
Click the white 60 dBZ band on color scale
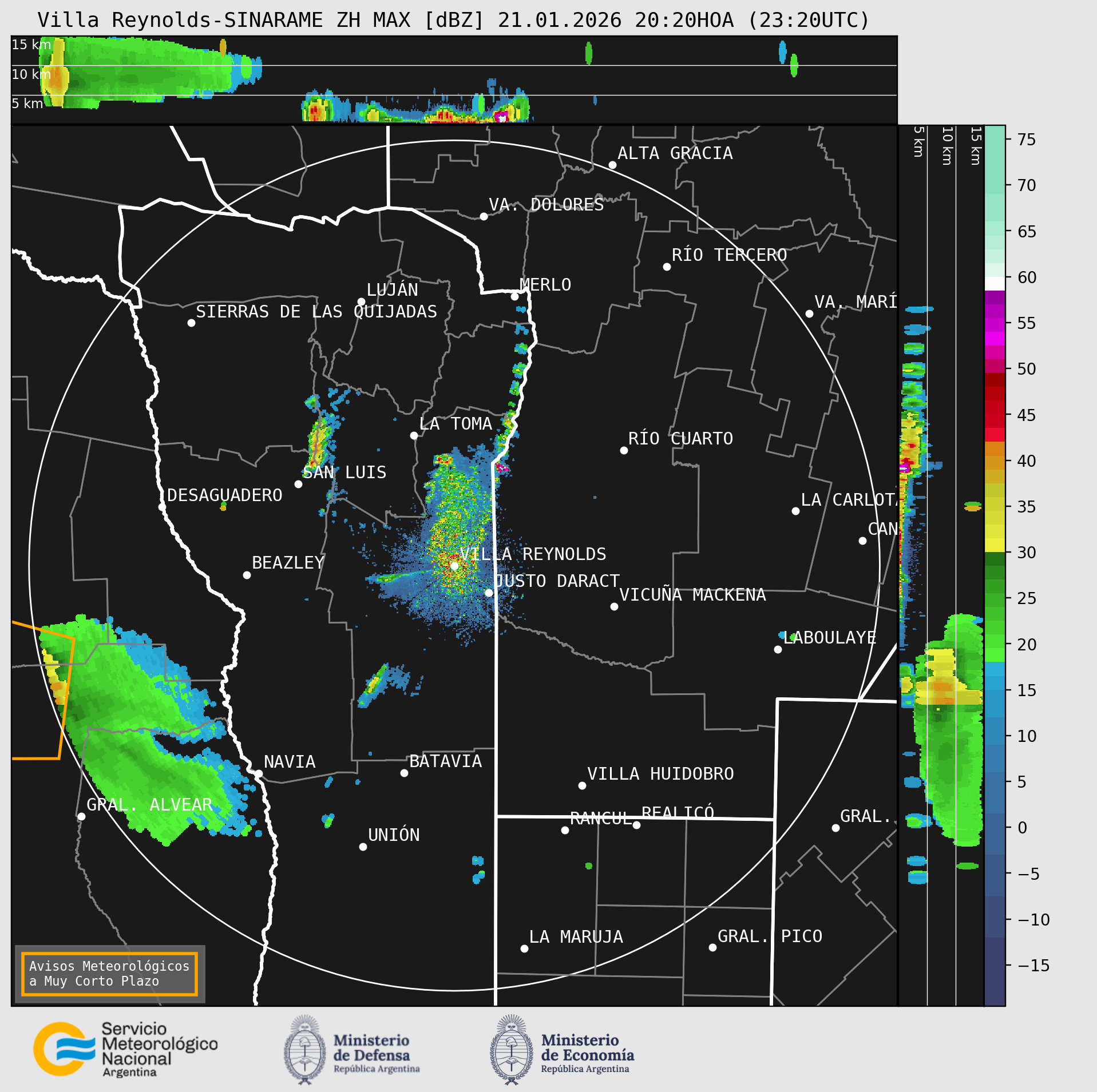tap(995, 284)
